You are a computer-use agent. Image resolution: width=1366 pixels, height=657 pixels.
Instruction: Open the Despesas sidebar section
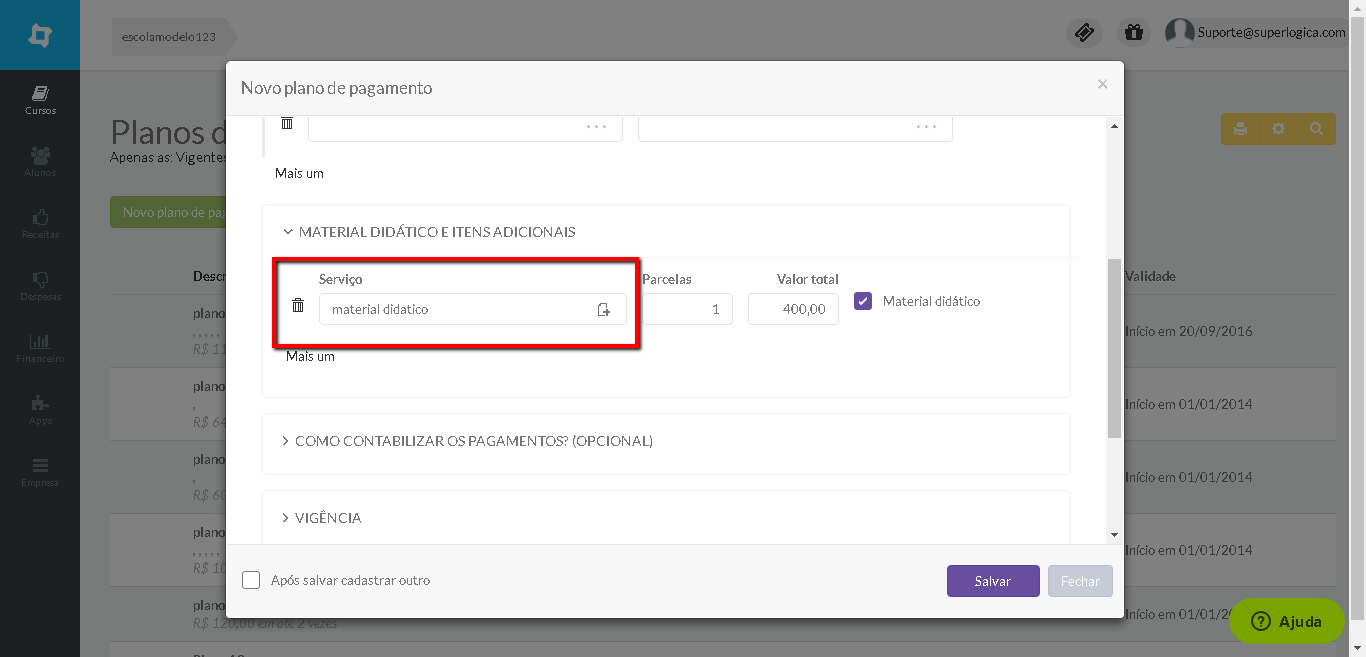tap(40, 286)
